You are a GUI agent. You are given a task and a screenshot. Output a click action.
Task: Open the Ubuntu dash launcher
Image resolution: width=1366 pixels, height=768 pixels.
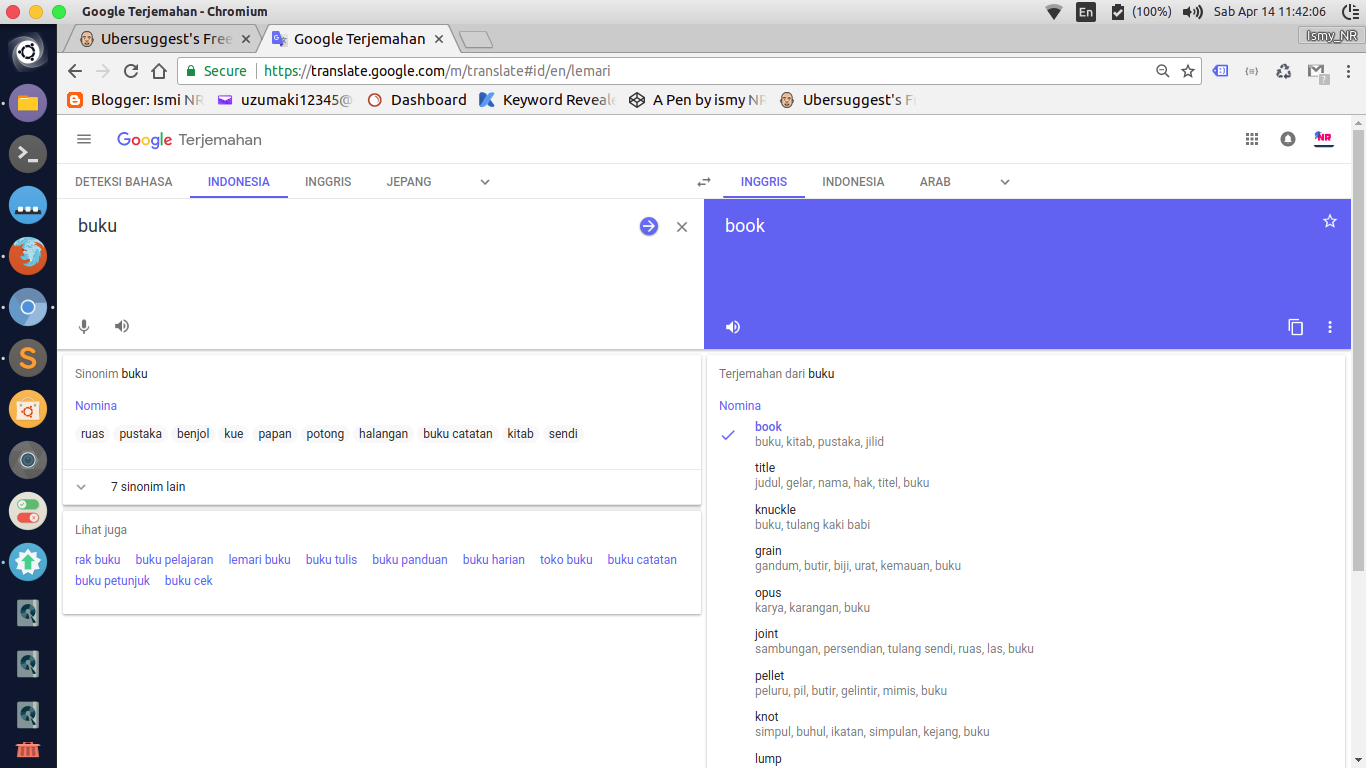click(28, 51)
